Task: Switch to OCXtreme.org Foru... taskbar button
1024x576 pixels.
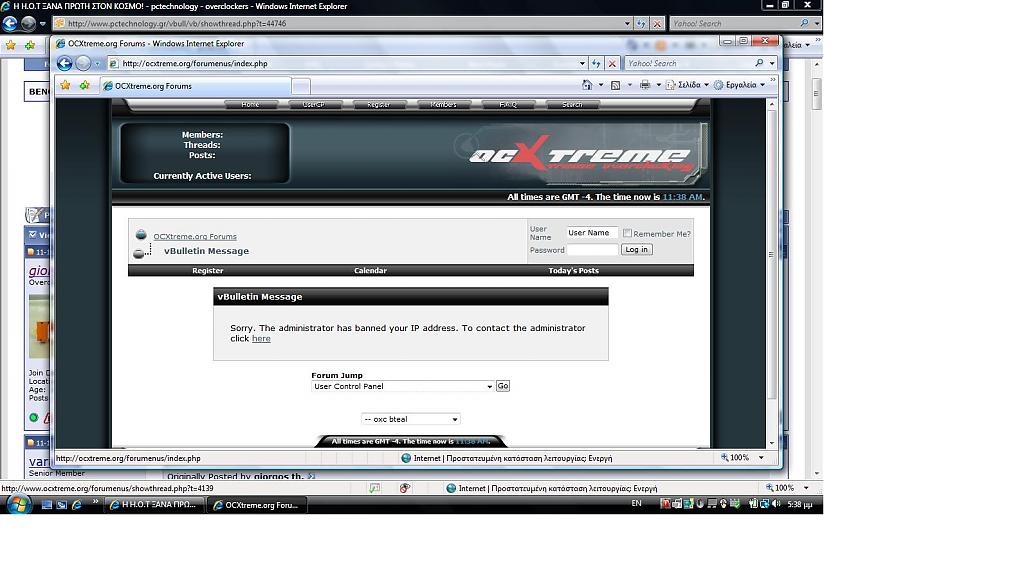Action: coord(257,505)
